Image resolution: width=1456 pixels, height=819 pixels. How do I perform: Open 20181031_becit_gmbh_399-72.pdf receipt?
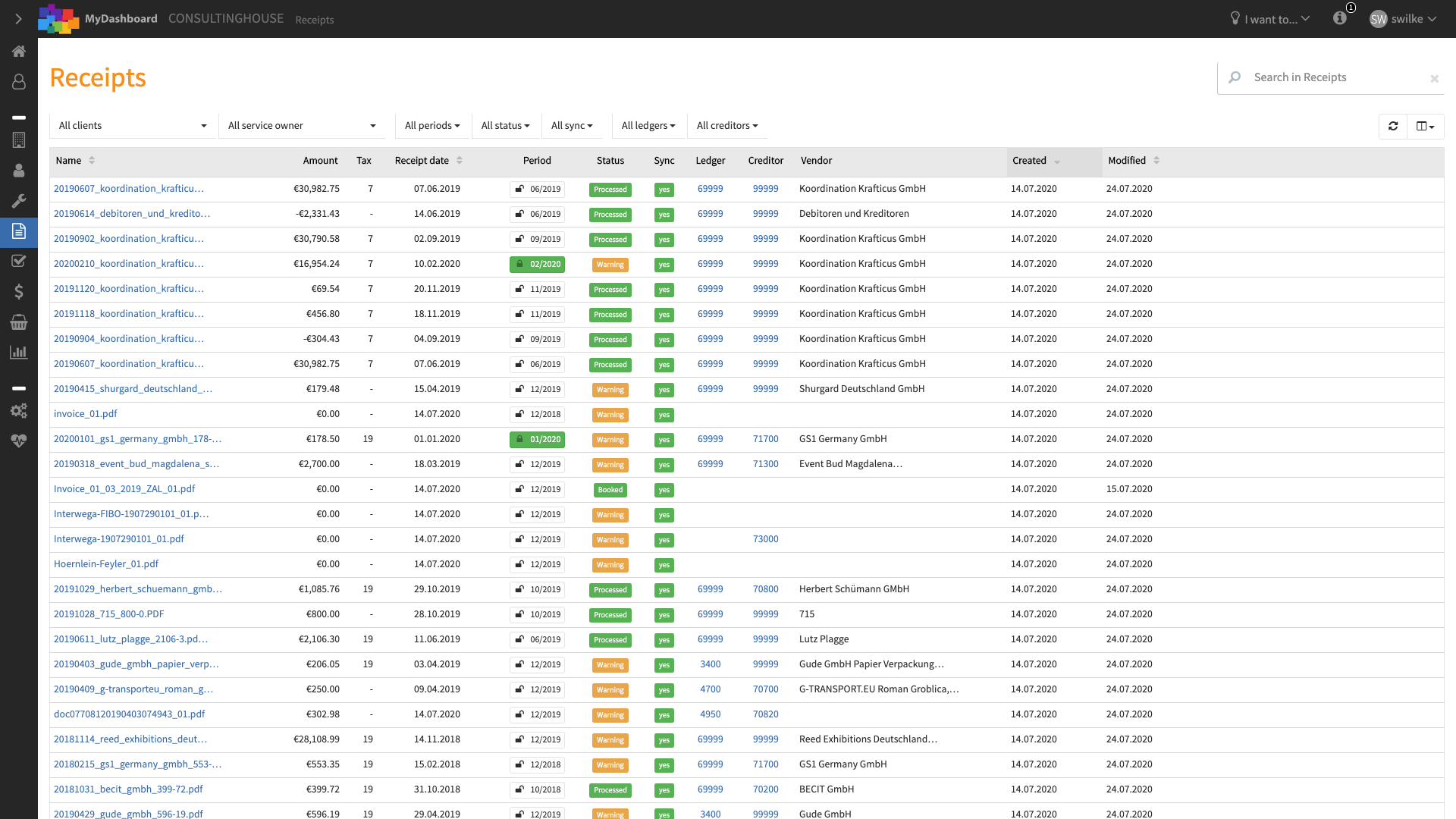click(128, 789)
